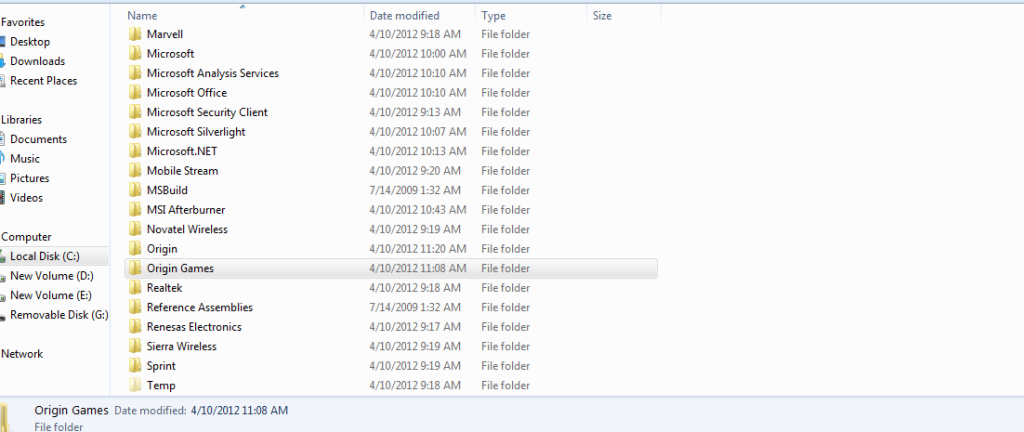
Task: Click the 4/10/2012 10:00 AM date cell
Action: [418, 54]
